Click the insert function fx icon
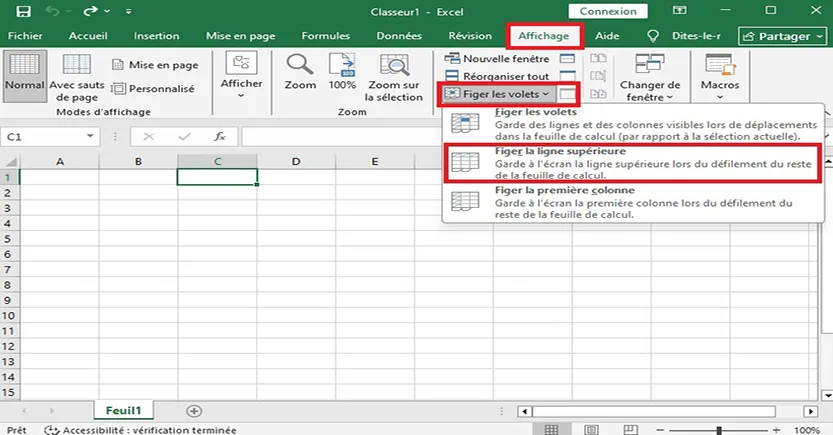The height and width of the screenshot is (435, 833). [x=219, y=137]
